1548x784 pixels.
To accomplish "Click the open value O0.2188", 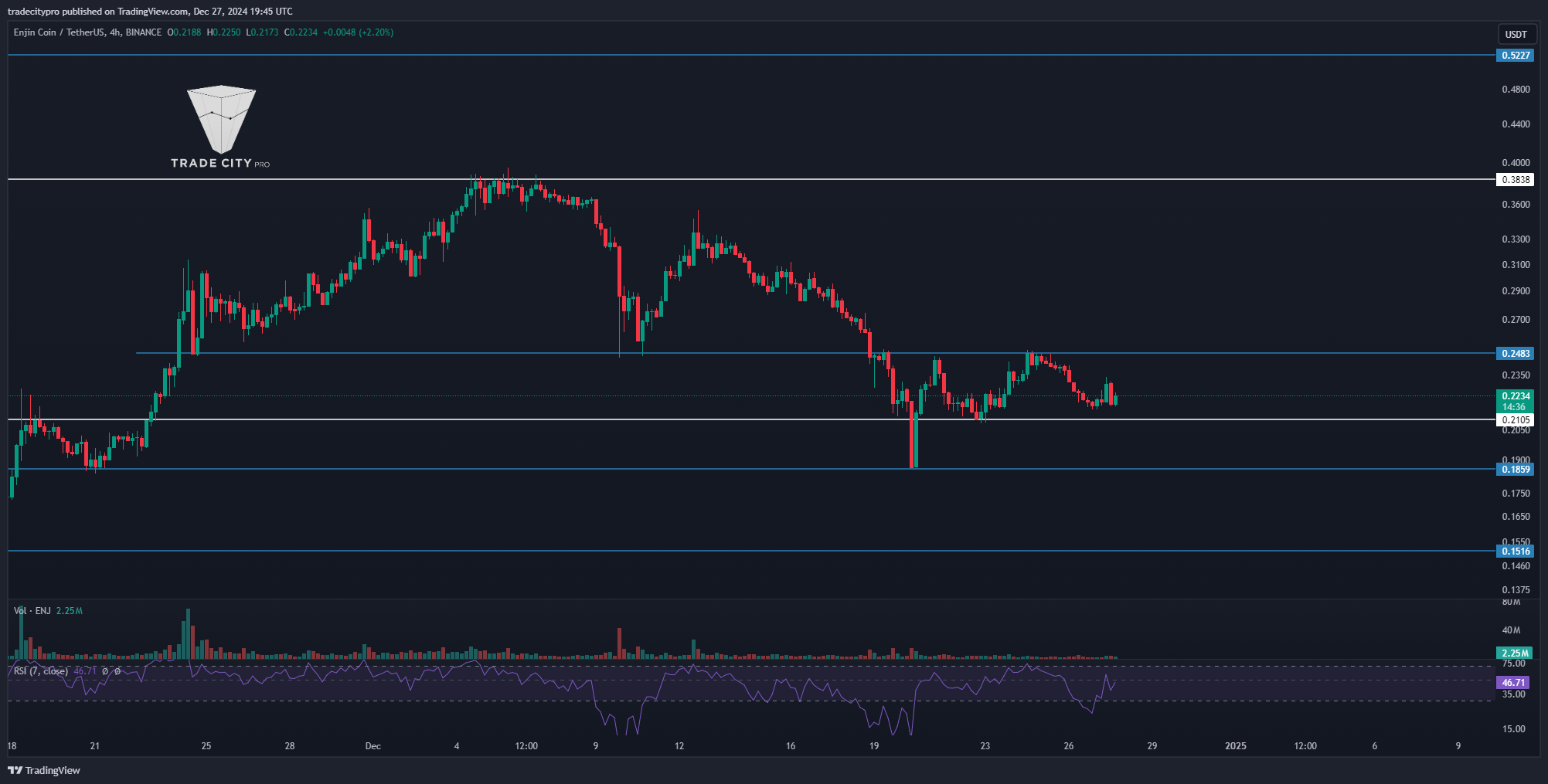I will 184,32.
